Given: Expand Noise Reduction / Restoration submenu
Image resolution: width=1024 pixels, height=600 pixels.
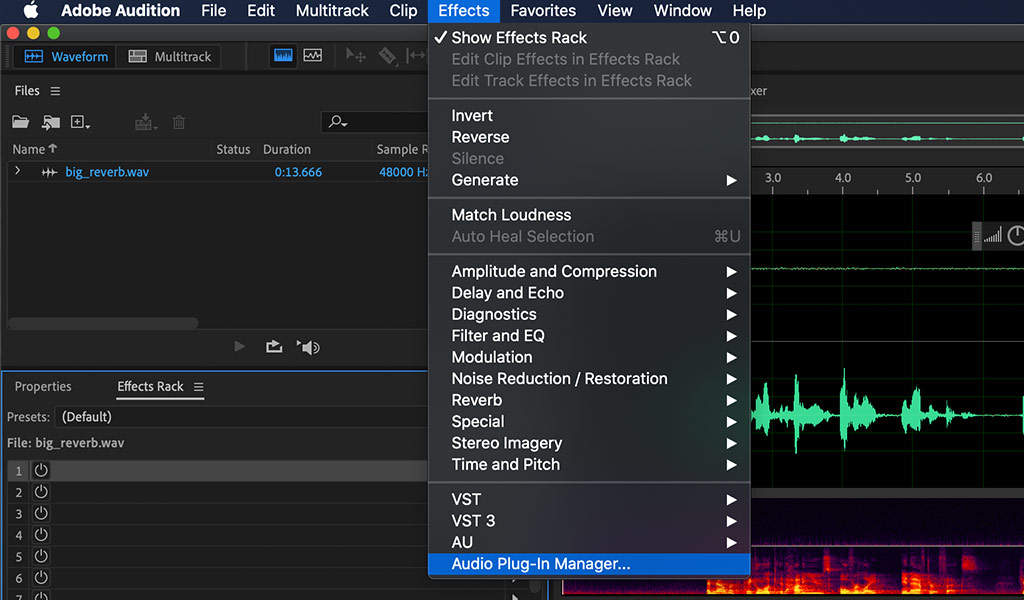Looking at the screenshot, I should coord(588,379).
